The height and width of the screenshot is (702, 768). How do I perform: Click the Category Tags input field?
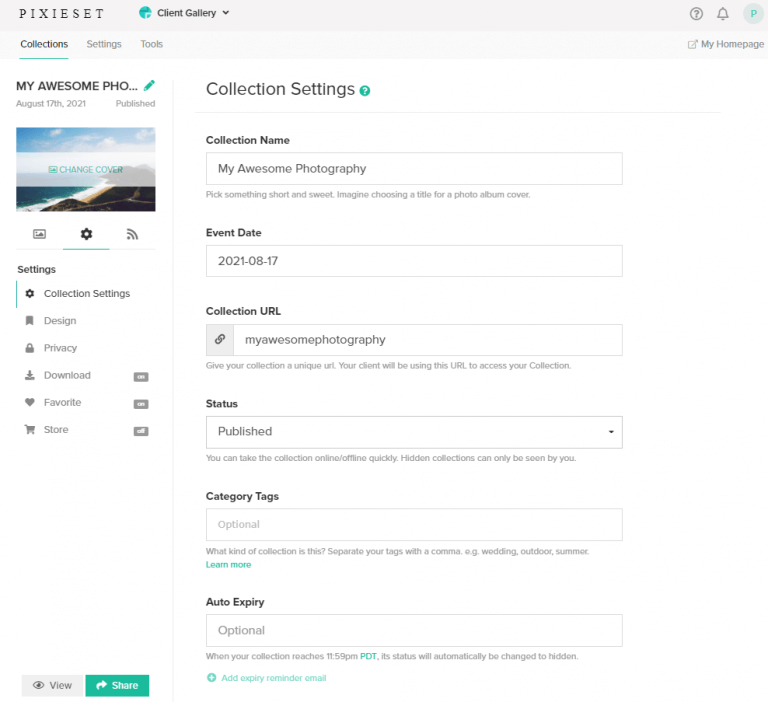coord(414,525)
